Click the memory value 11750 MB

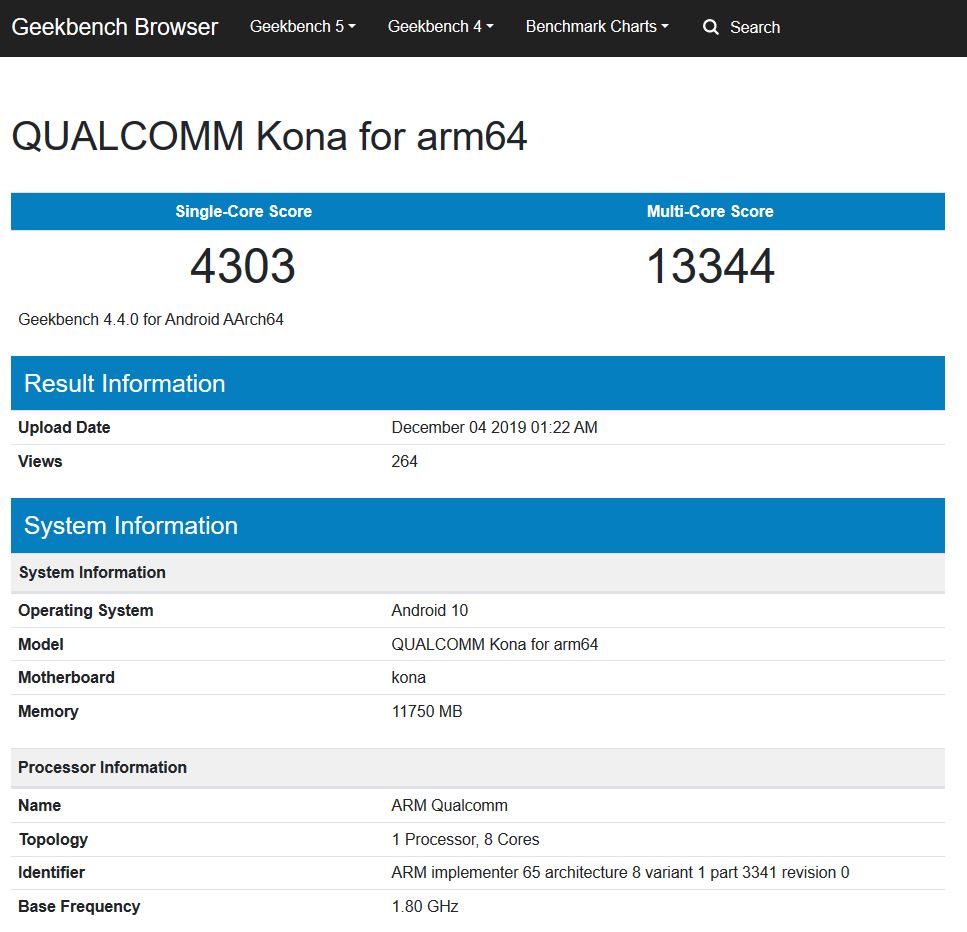(427, 711)
